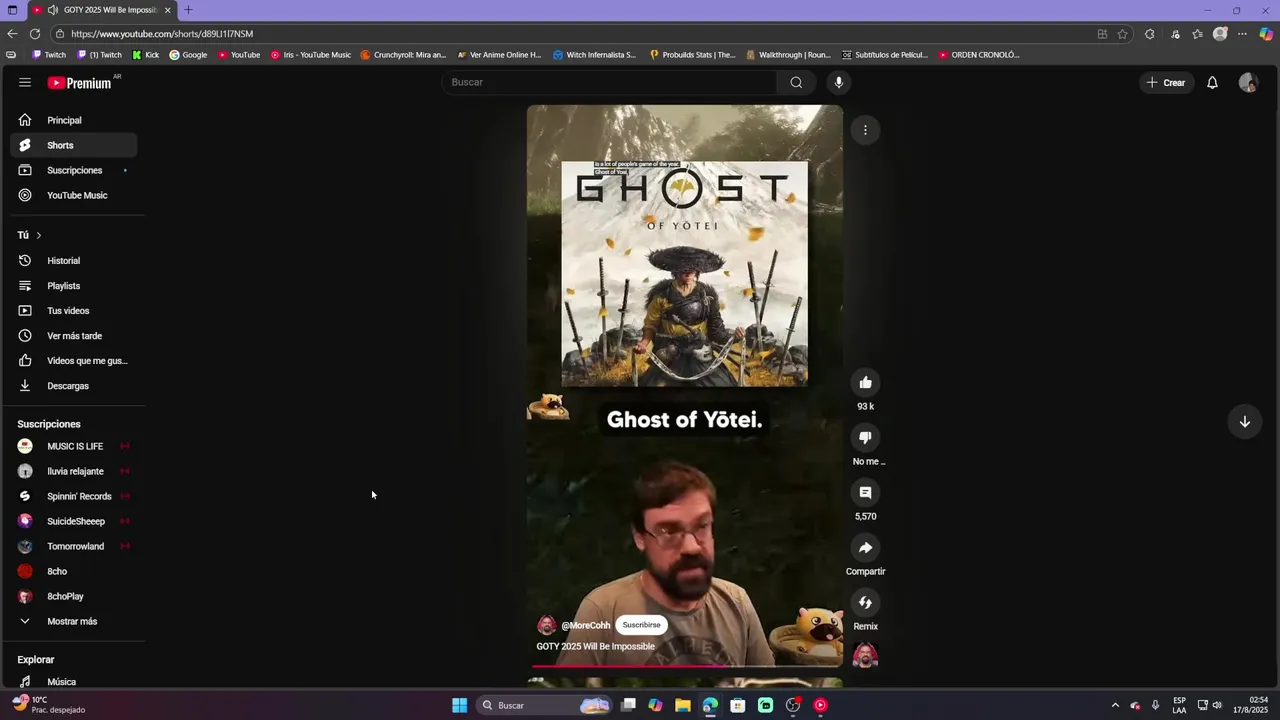Image resolution: width=1280 pixels, height=720 pixels.
Task: Open File Explorer from the taskbar
Action: (x=682, y=705)
